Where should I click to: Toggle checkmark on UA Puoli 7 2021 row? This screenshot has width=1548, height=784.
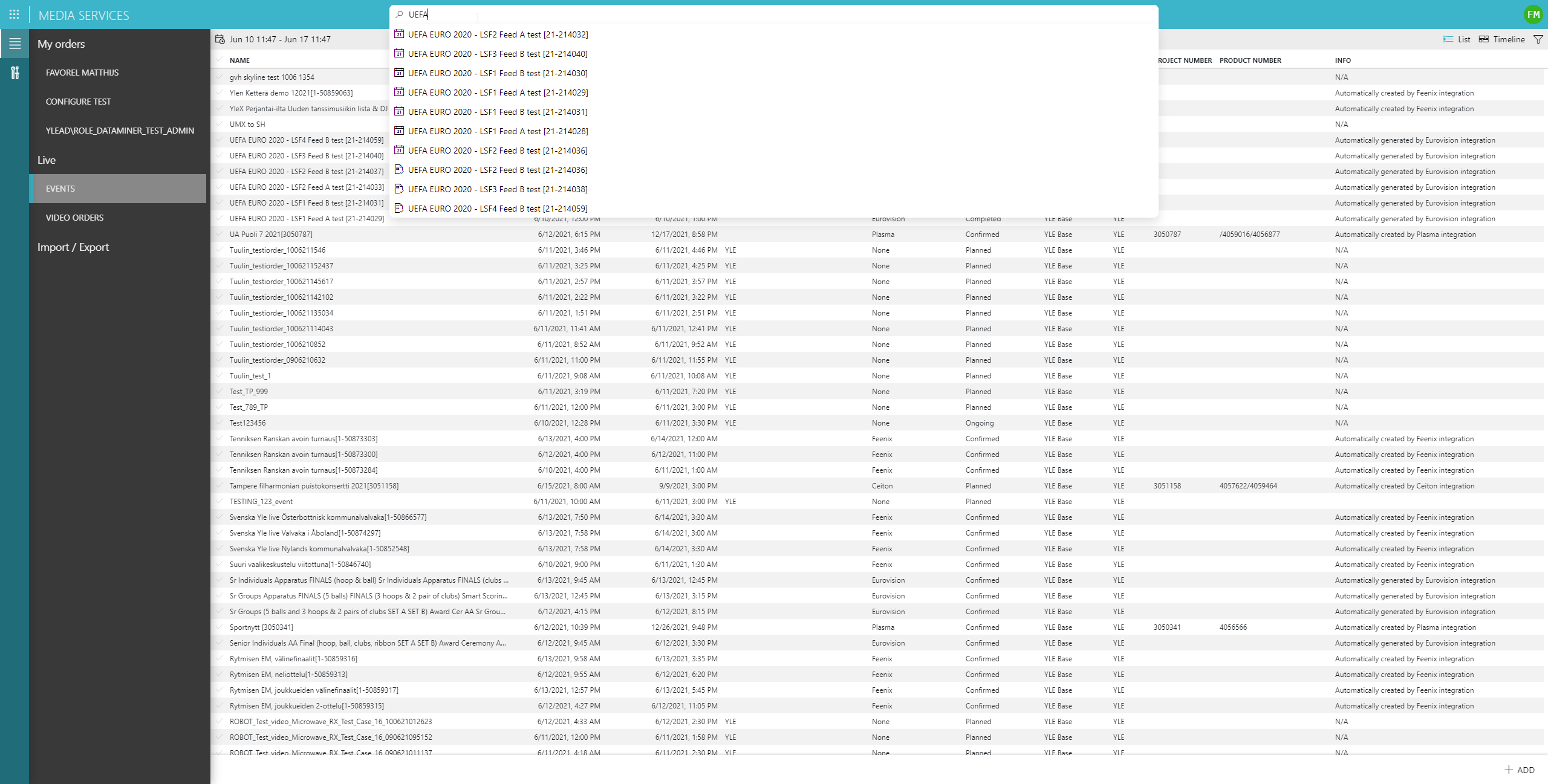[220, 234]
